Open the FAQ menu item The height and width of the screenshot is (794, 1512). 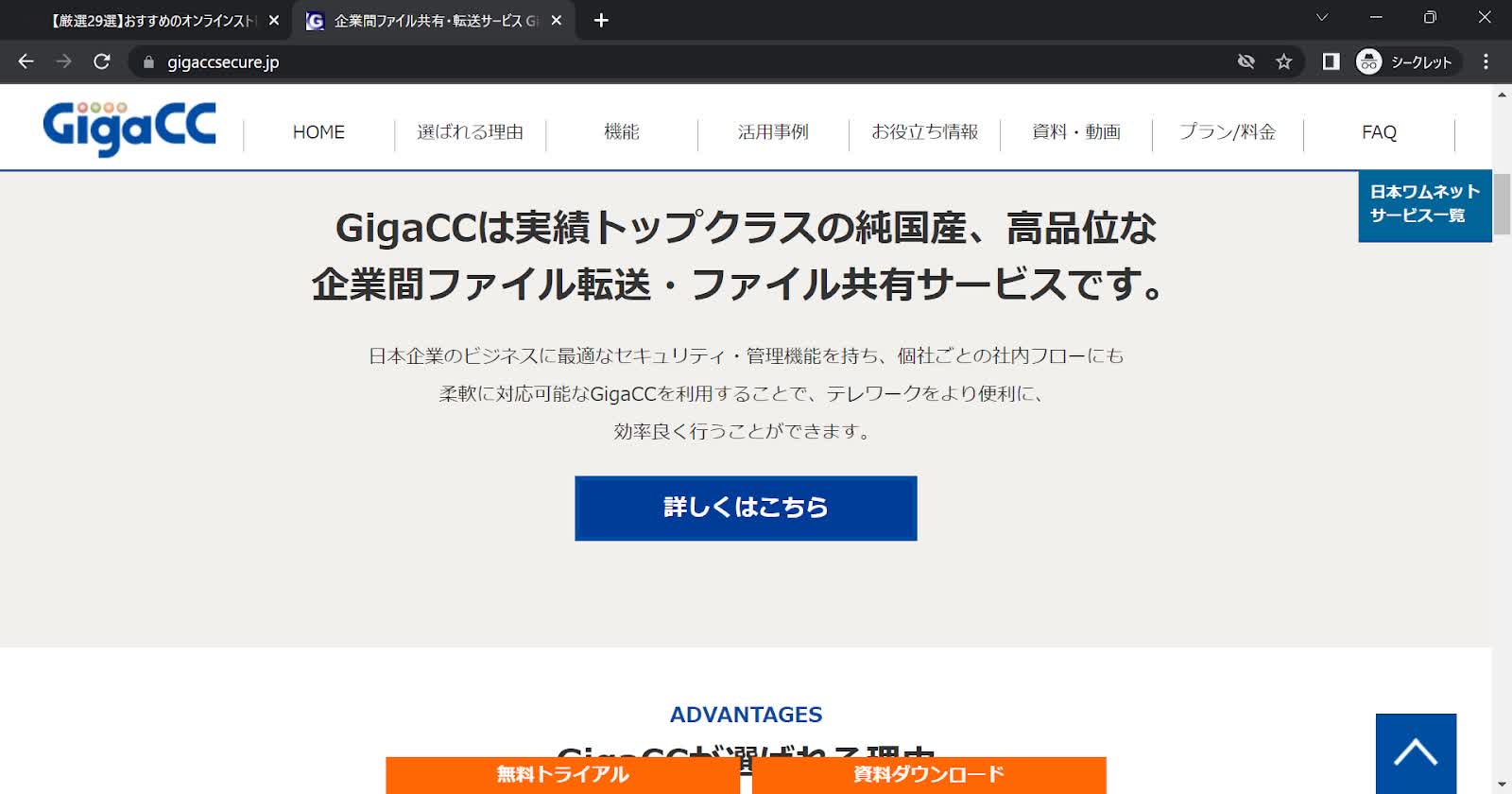click(x=1379, y=132)
